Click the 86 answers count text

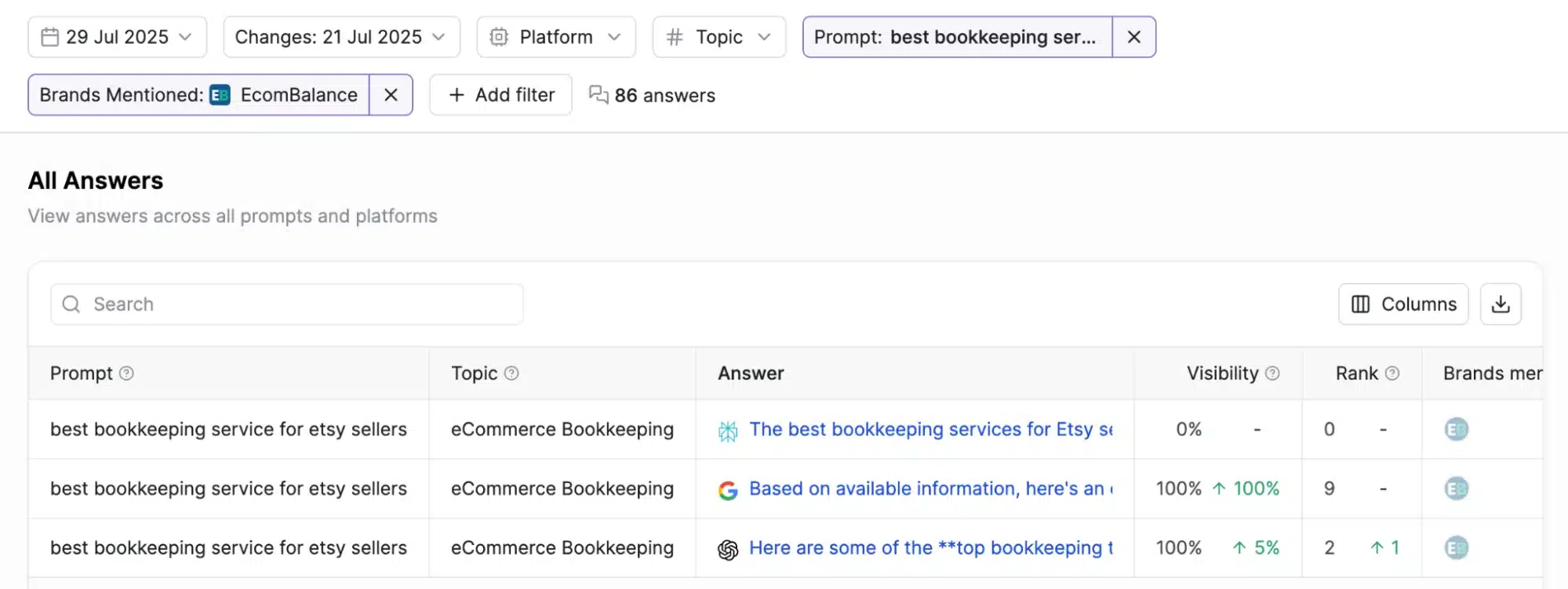point(665,96)
